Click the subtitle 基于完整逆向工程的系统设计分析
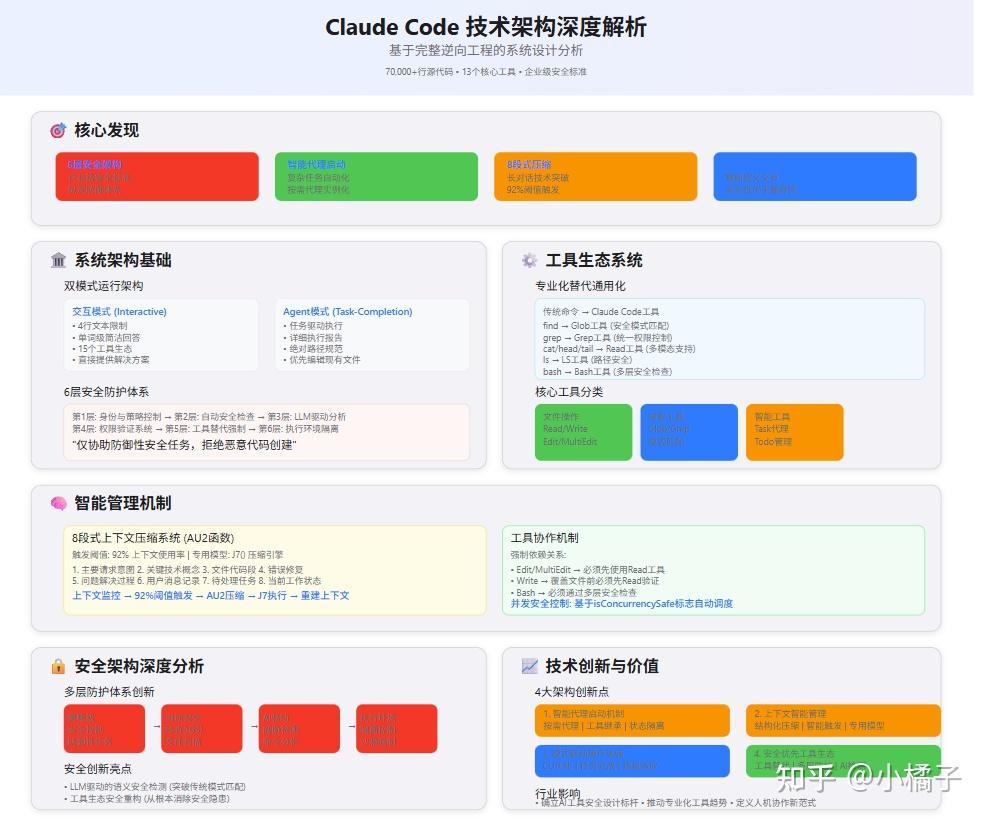The image size is (987, 819). [486, 50]
